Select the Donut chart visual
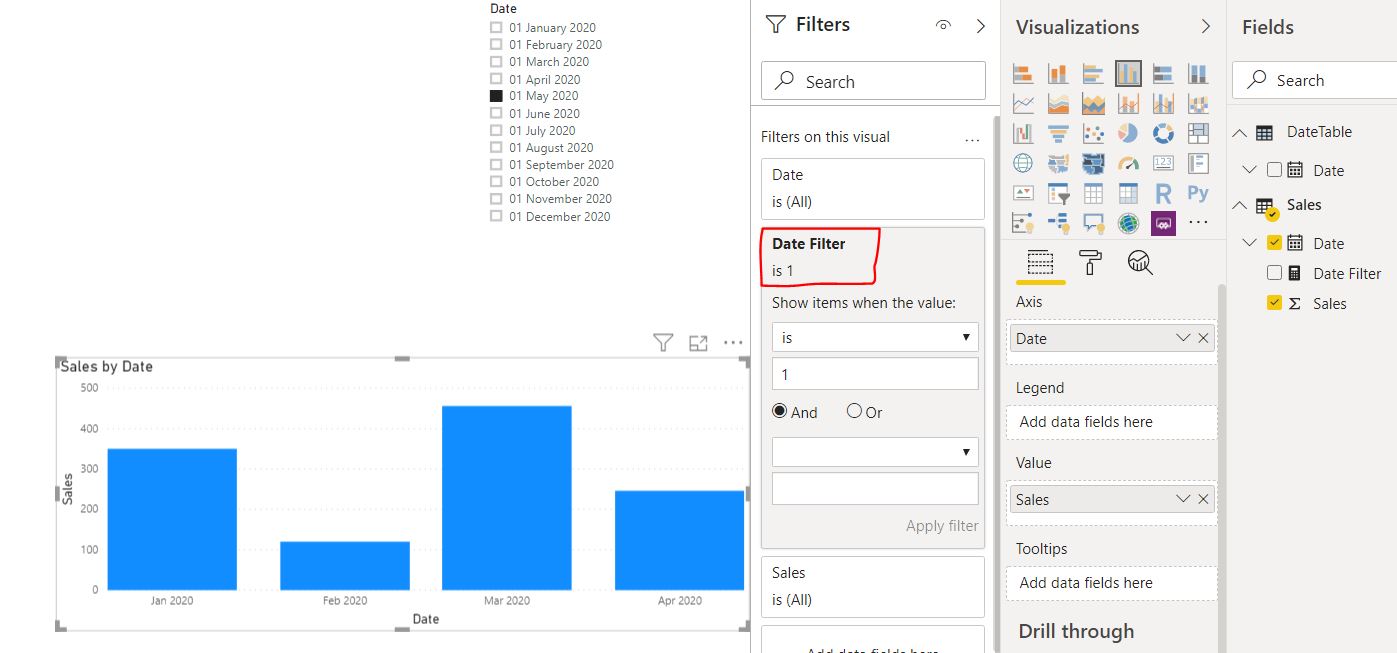The image size is (1397, 653). [x=1163, y=133]
